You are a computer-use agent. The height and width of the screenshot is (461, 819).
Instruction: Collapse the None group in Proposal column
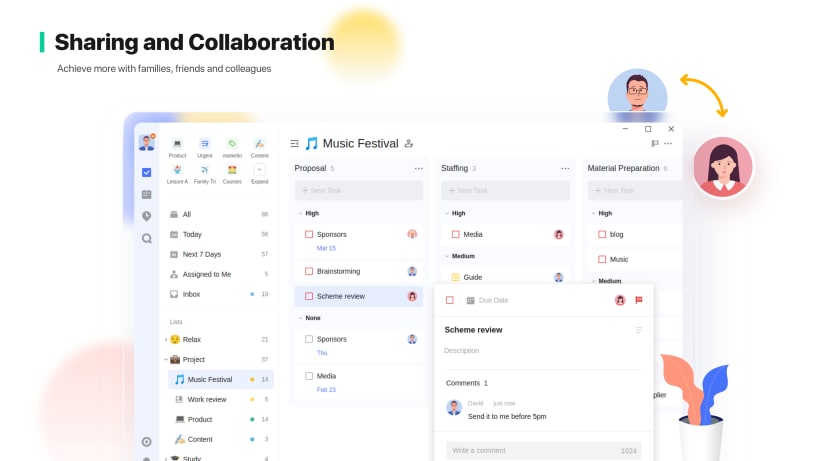pos(300,318)
